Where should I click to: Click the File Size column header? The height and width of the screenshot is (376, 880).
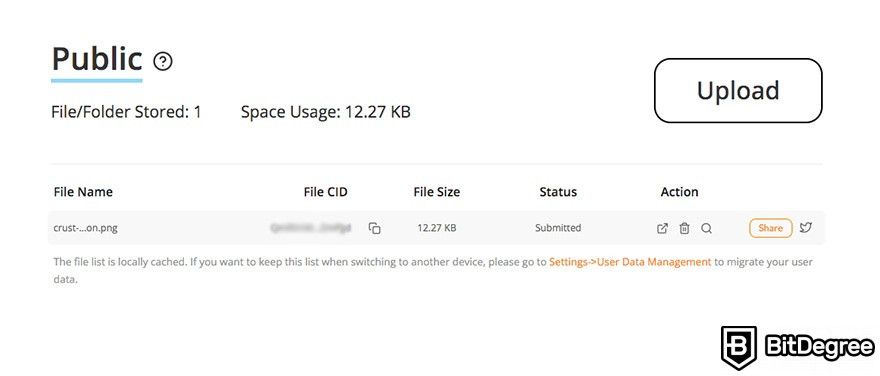pyautogui.click(x=437, y=192)
